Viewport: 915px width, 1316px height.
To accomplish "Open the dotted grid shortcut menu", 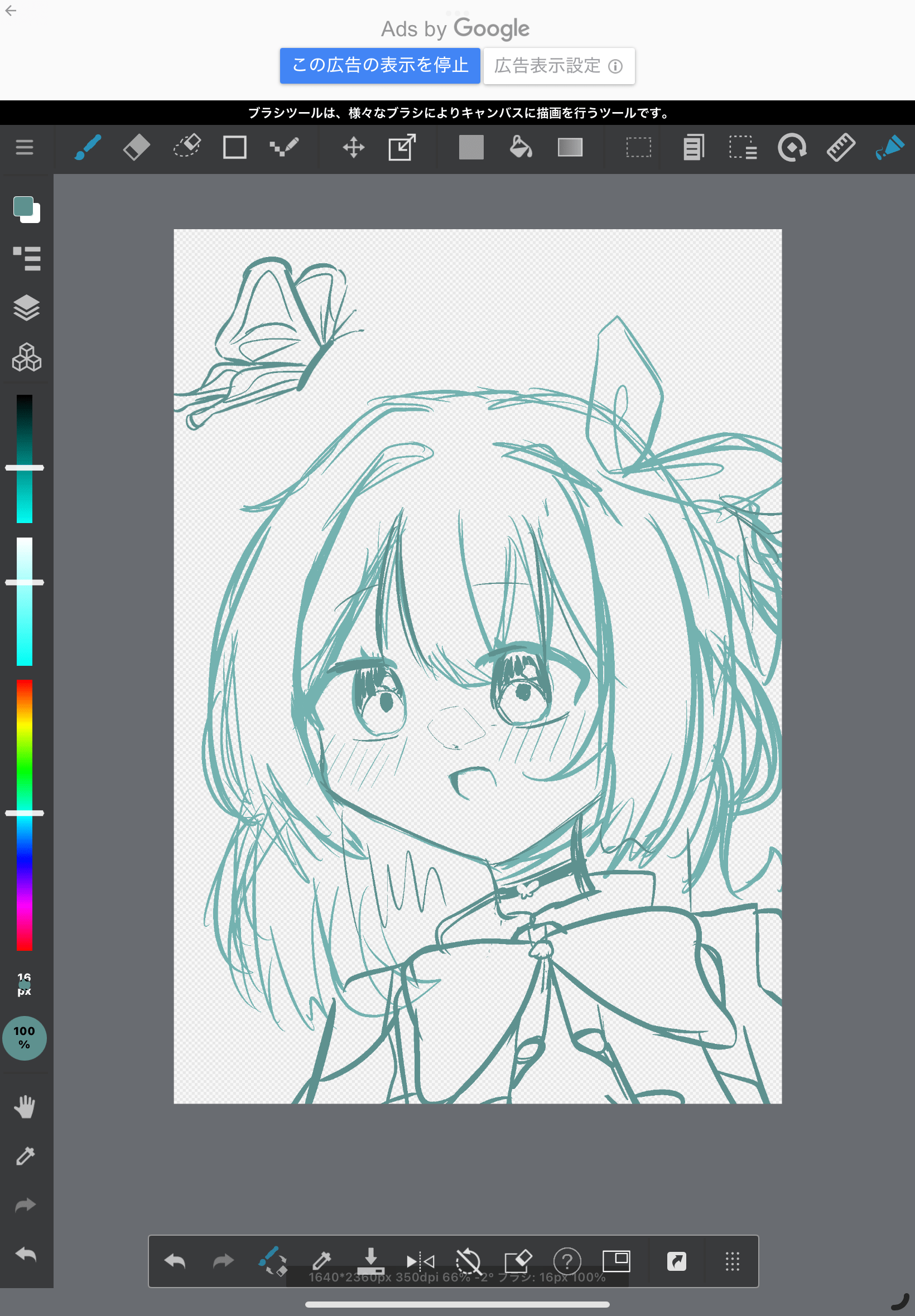I will click(732, 1261).
